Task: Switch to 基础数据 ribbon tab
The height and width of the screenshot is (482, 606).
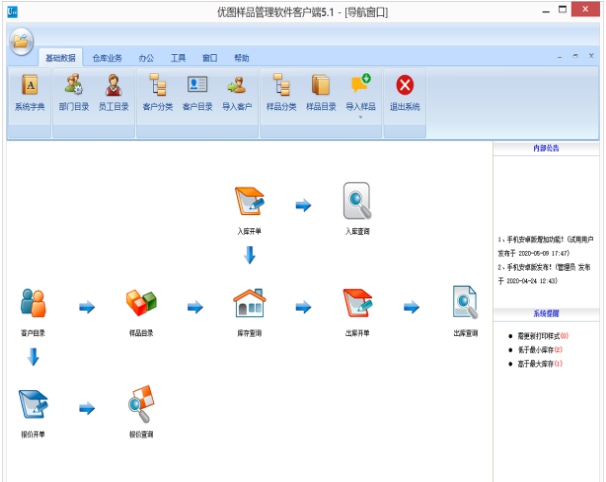Action: coord(60,58)
